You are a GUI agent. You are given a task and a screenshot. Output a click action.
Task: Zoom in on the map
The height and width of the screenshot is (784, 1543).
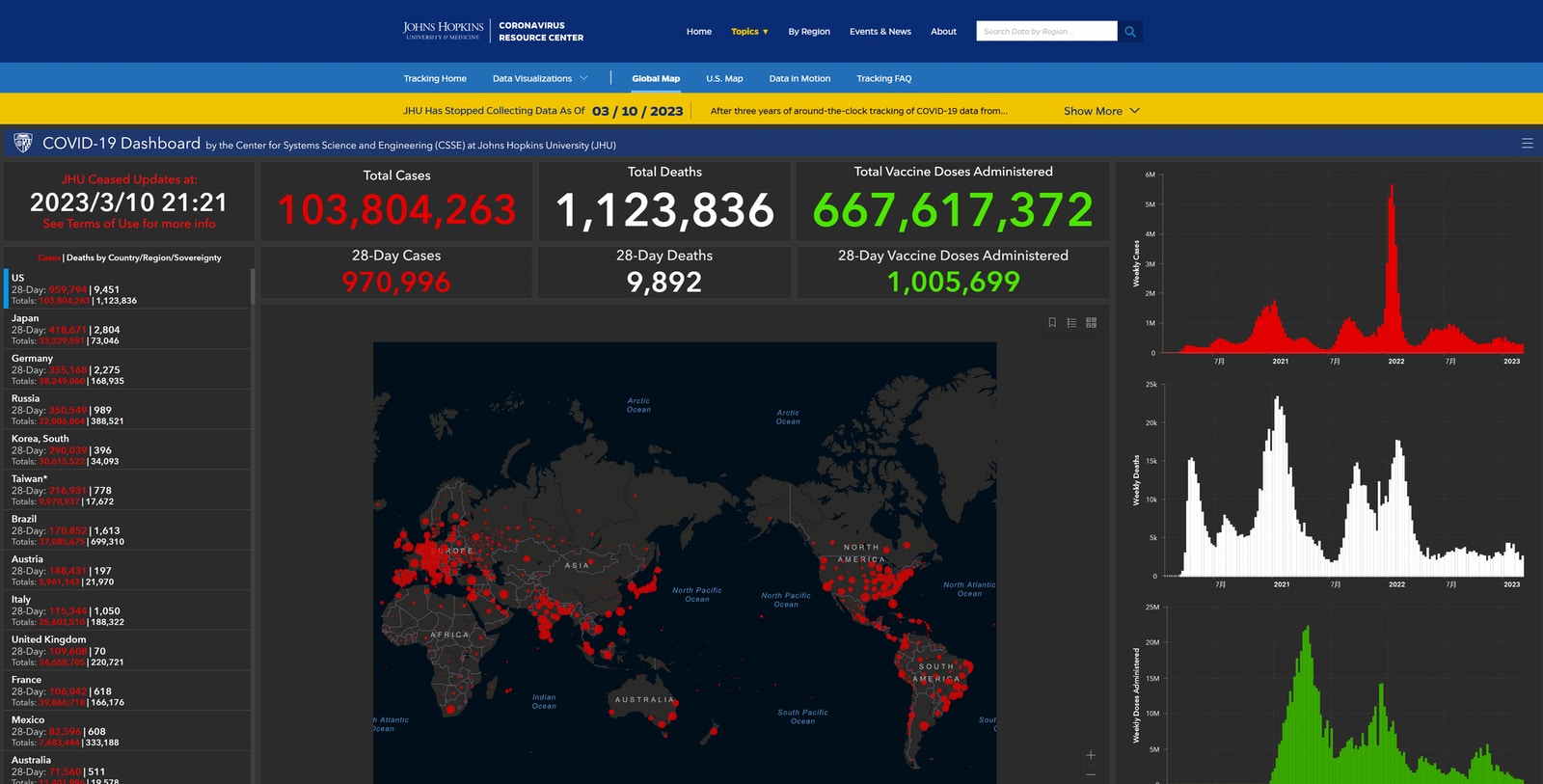click(x=1091, y=755)
